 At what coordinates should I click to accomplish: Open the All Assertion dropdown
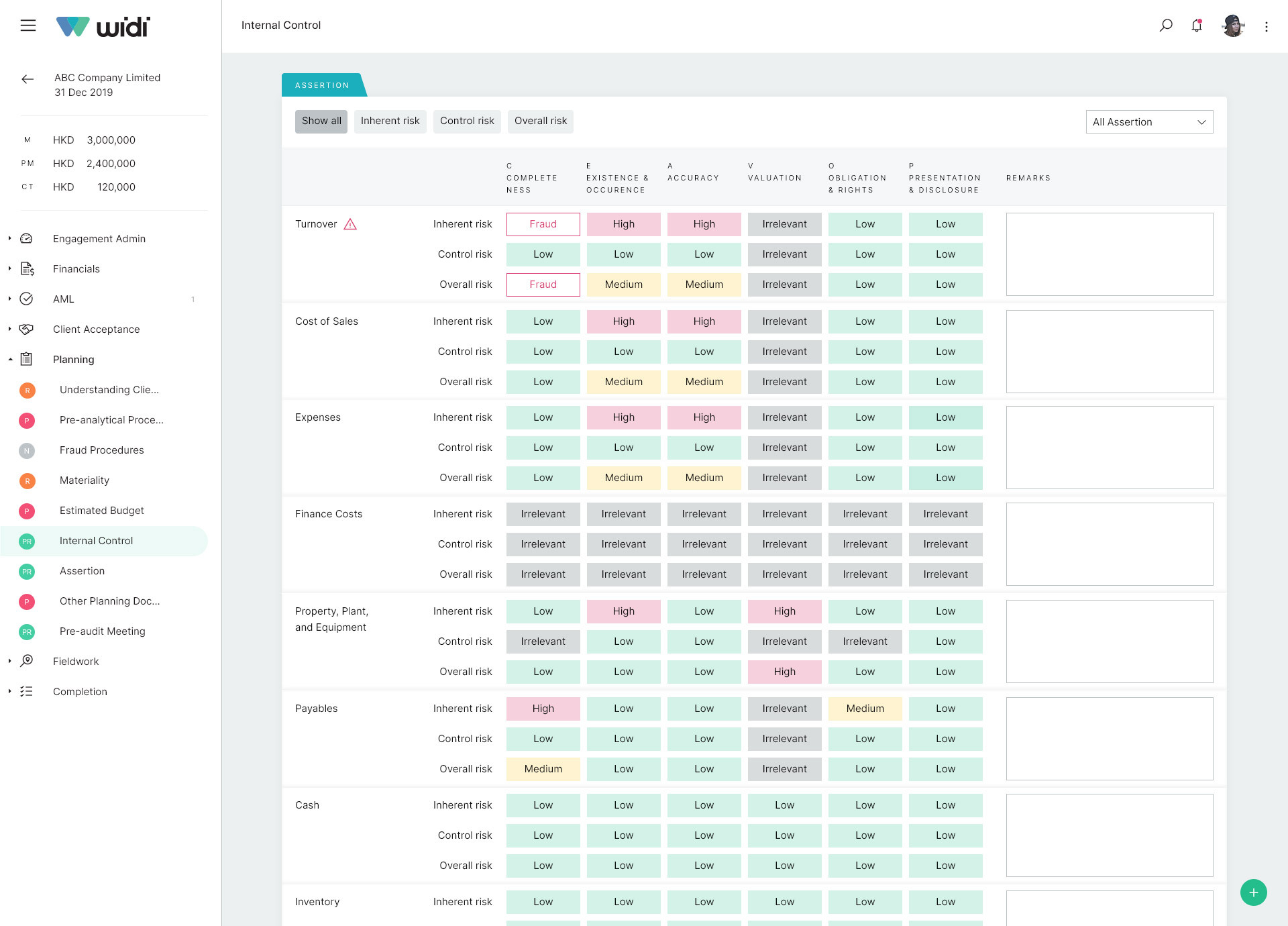1149,122
